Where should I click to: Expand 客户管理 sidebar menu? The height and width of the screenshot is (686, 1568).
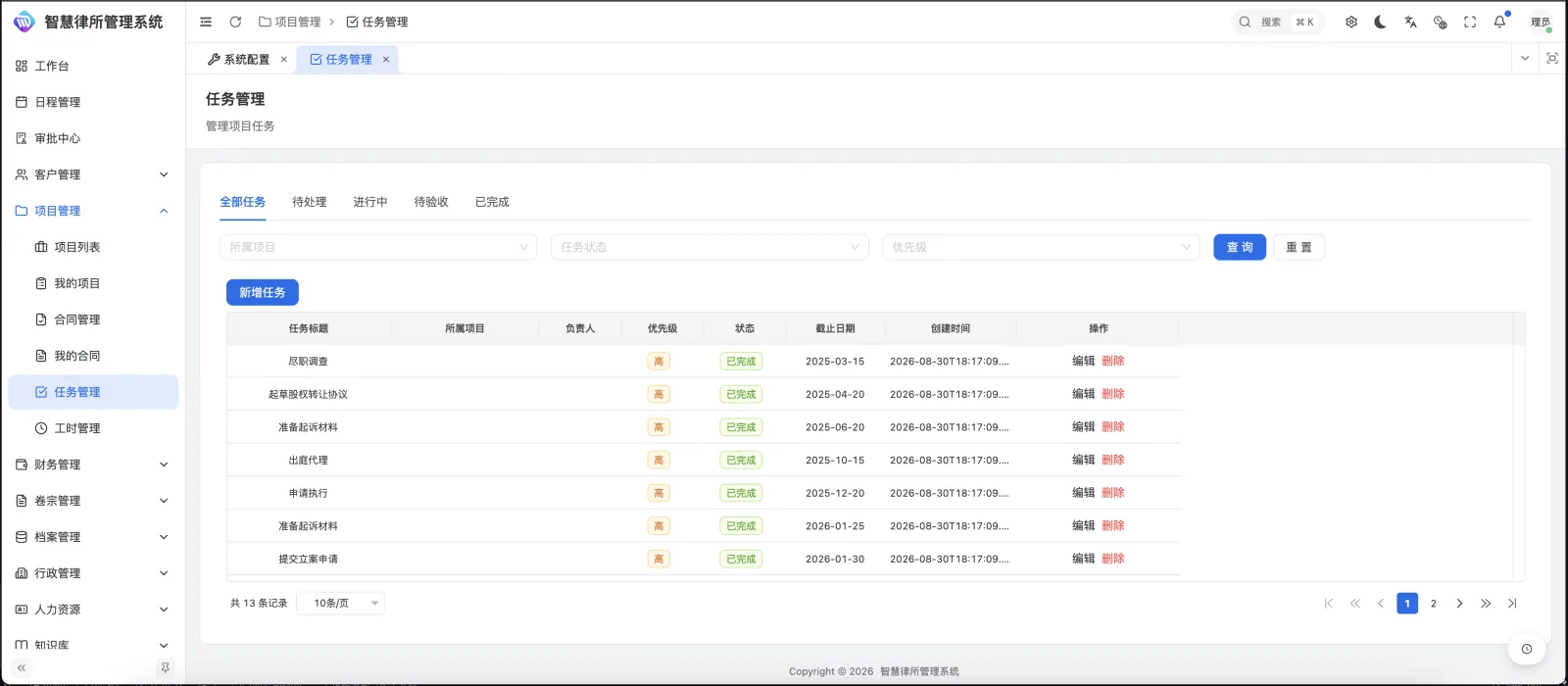click(x=93, y=174)
